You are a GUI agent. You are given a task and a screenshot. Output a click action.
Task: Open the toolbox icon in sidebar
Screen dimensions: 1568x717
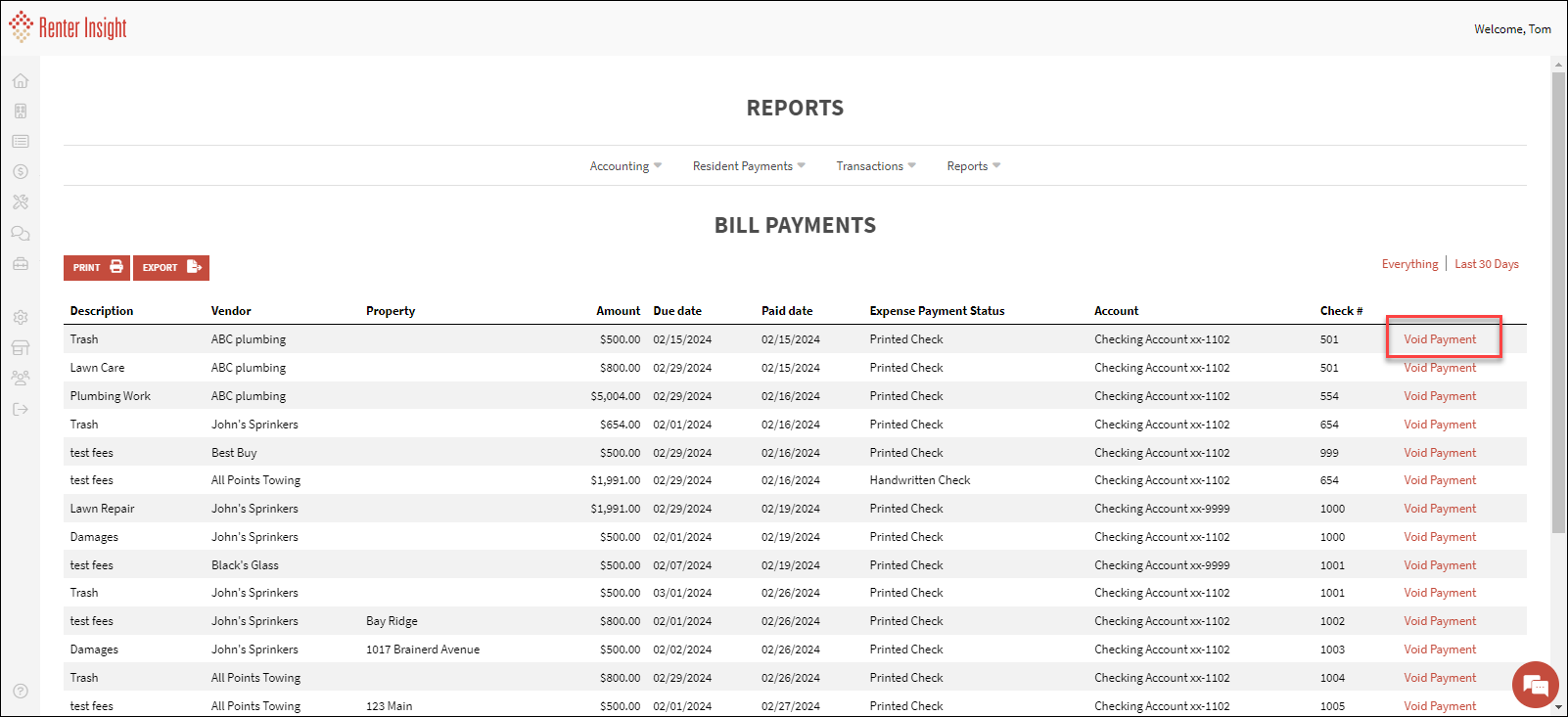coord(21,264)
